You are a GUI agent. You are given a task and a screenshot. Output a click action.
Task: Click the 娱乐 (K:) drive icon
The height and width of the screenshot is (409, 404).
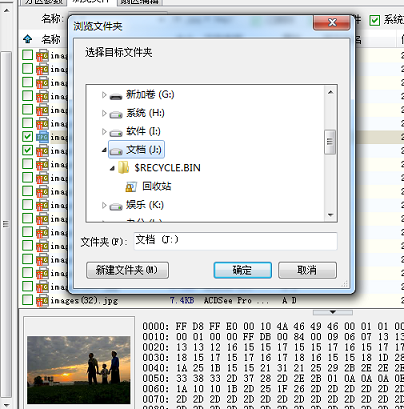tap(116, 206)
